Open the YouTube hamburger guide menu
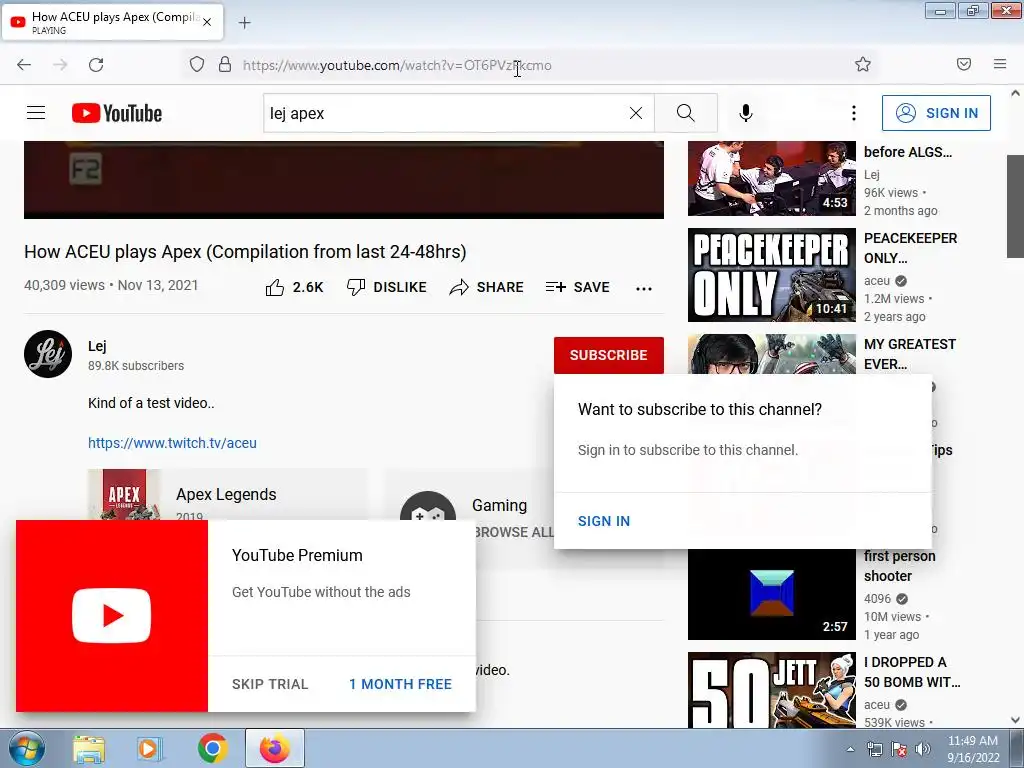This screenshot has width=1024, height=768. click(36, 113)
